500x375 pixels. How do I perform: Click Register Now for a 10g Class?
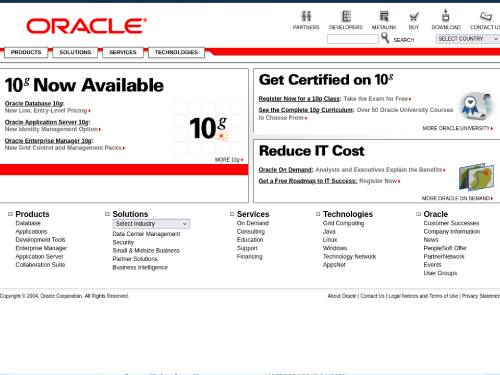coord(299,99)
